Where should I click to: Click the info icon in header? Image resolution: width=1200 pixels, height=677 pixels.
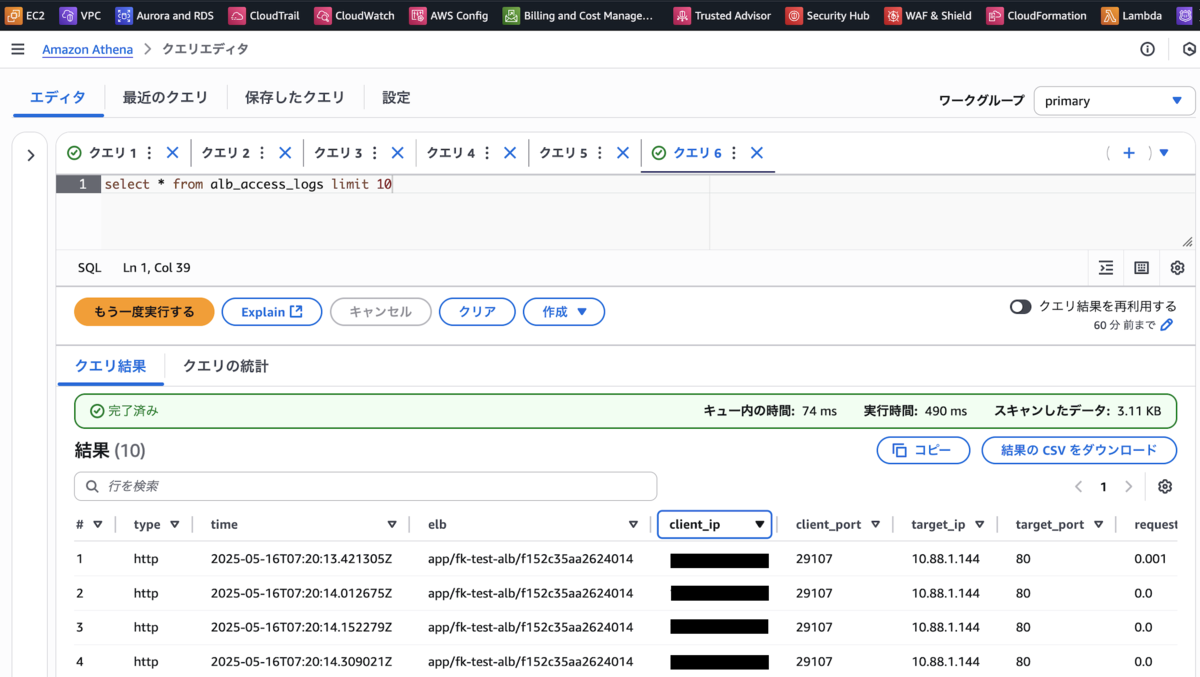(1148, 49)
